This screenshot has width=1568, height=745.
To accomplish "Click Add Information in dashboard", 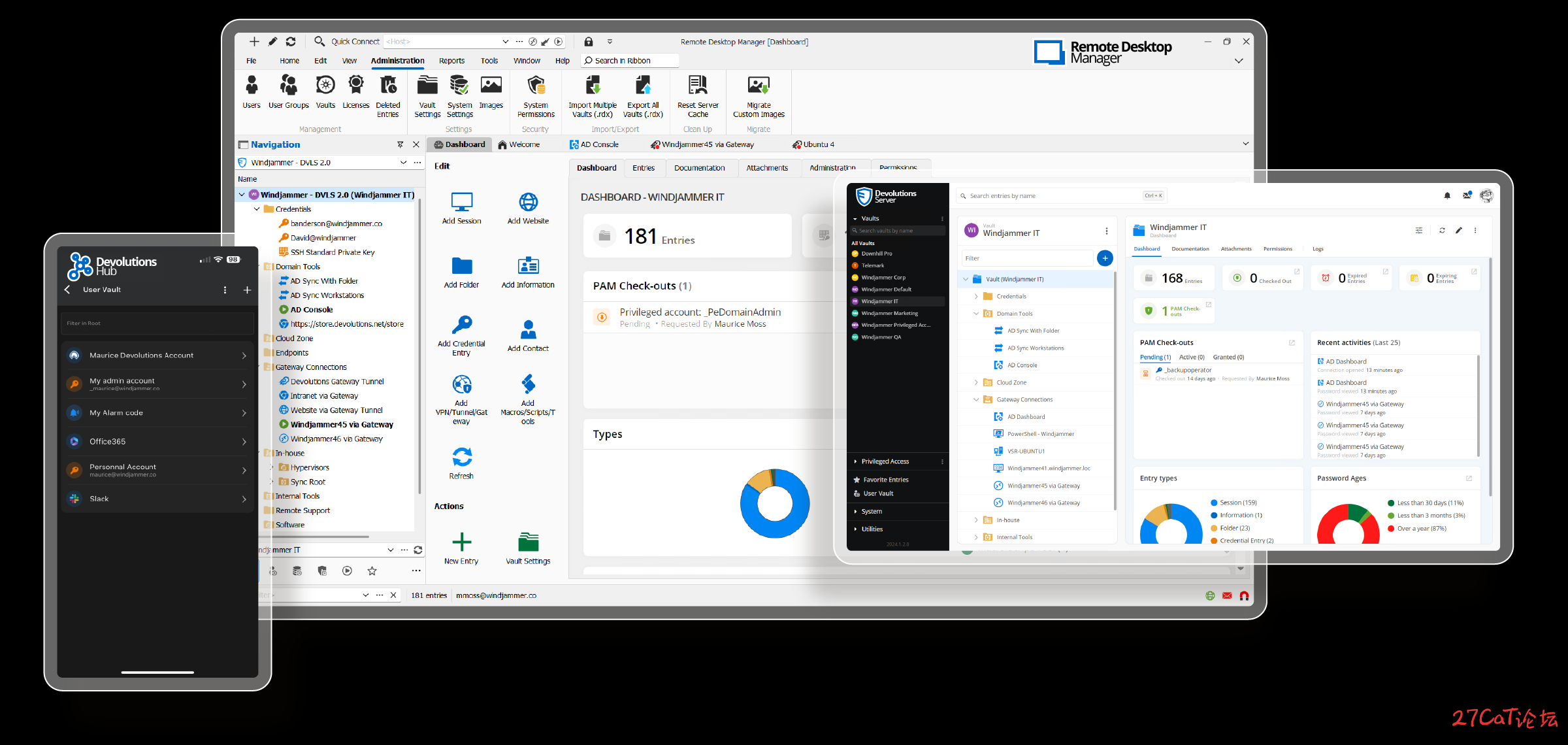I will pyautogui.click(x=528, y=273).
